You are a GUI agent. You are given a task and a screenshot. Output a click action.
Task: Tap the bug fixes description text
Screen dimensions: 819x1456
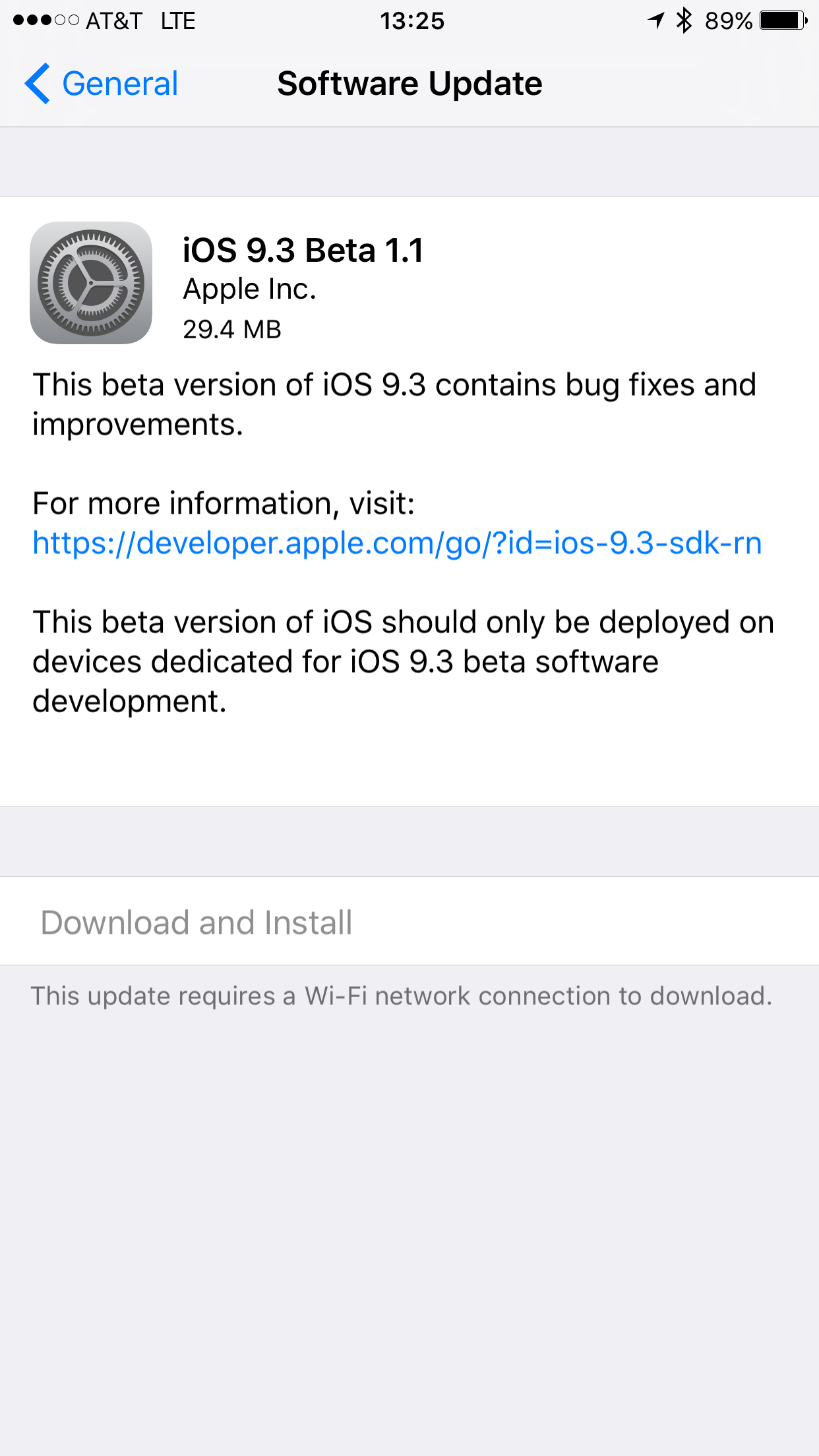point(394,404)
